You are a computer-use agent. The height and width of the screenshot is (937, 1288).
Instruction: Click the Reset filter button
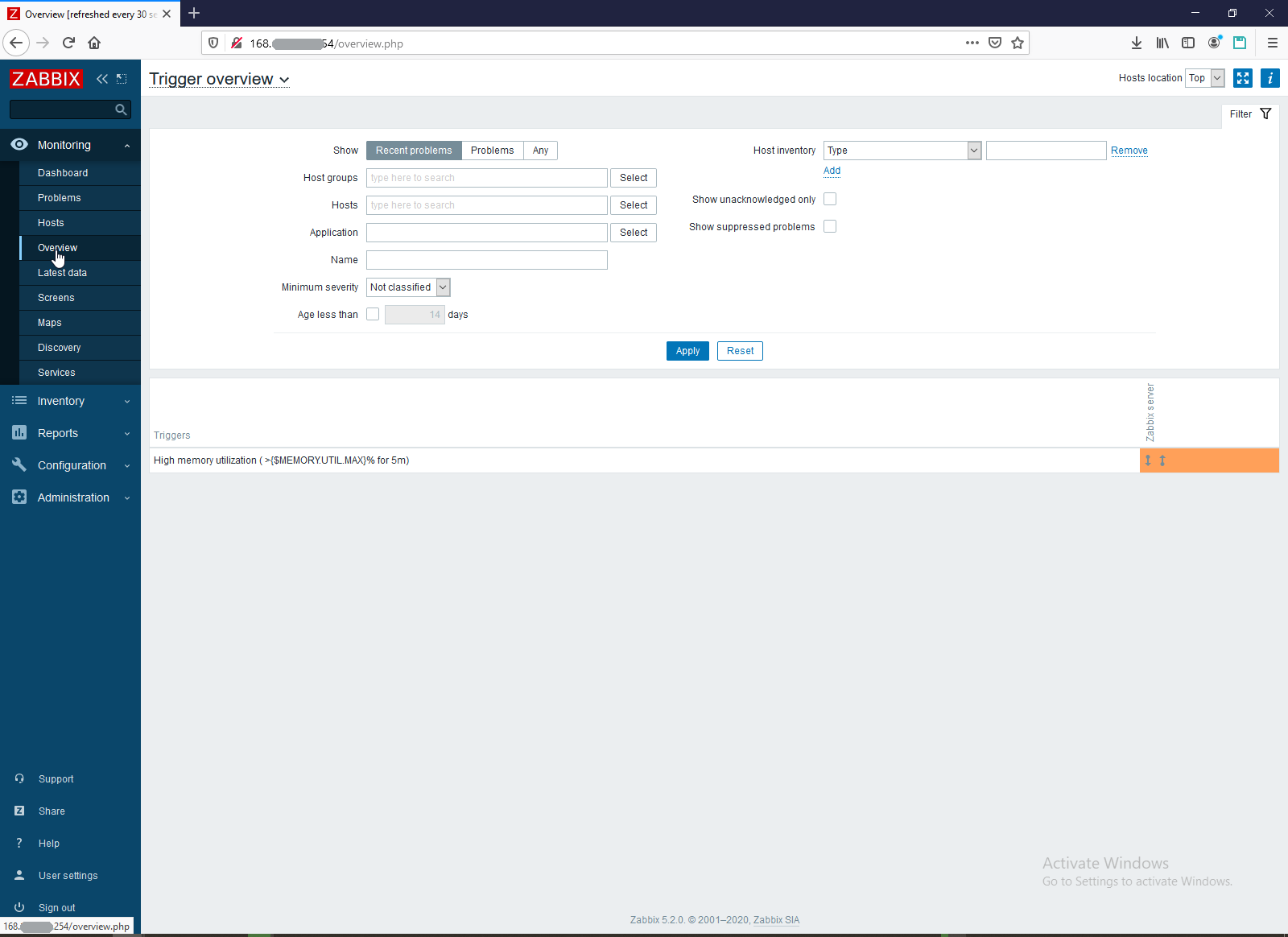pyautogui.click(x=740, y=351)
